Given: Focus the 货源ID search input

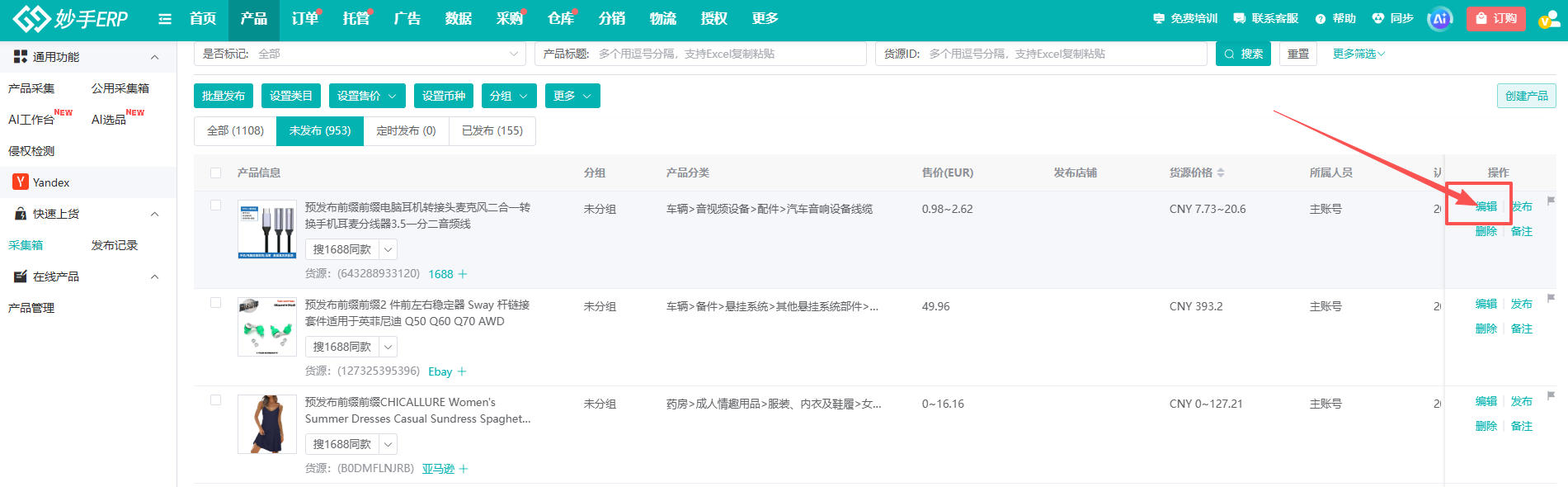Looking at the screenshot, I should pos(1041,54).
